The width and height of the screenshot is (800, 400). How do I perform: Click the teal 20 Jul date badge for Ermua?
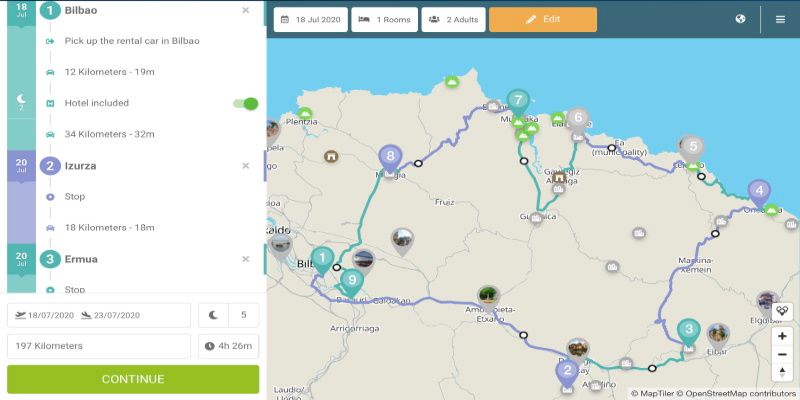(x=21, y=260)
